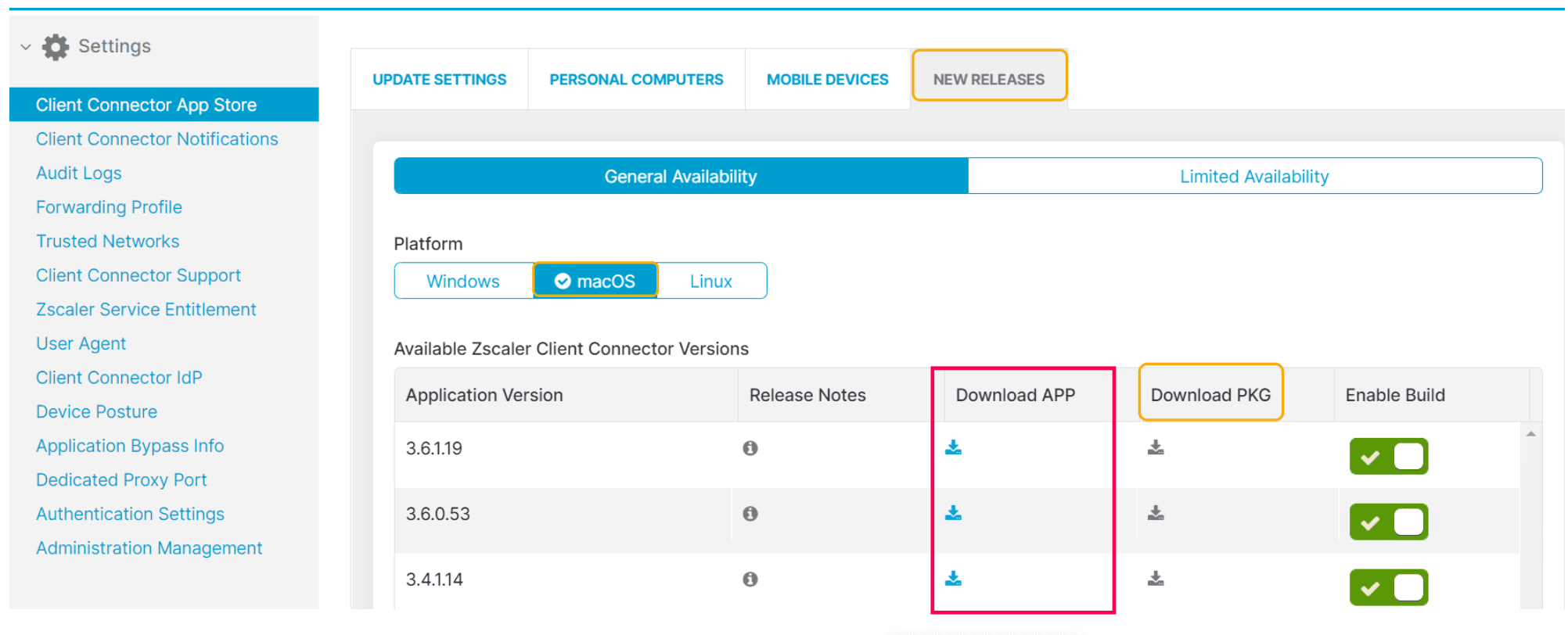Open Client Connector Notifications
Image resolution: width=1568 pixels, height=635 pixels.
157,139
